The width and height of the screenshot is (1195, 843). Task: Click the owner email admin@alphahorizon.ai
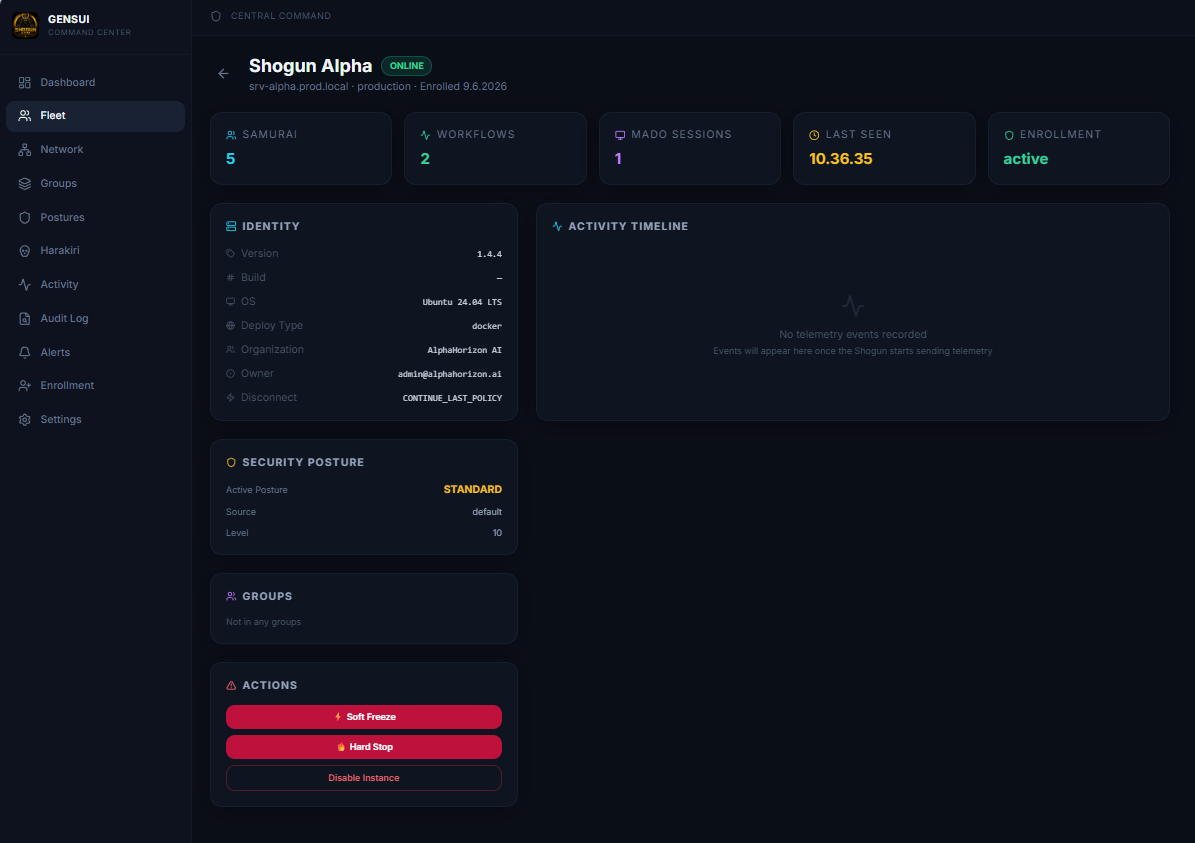point(450,374)
